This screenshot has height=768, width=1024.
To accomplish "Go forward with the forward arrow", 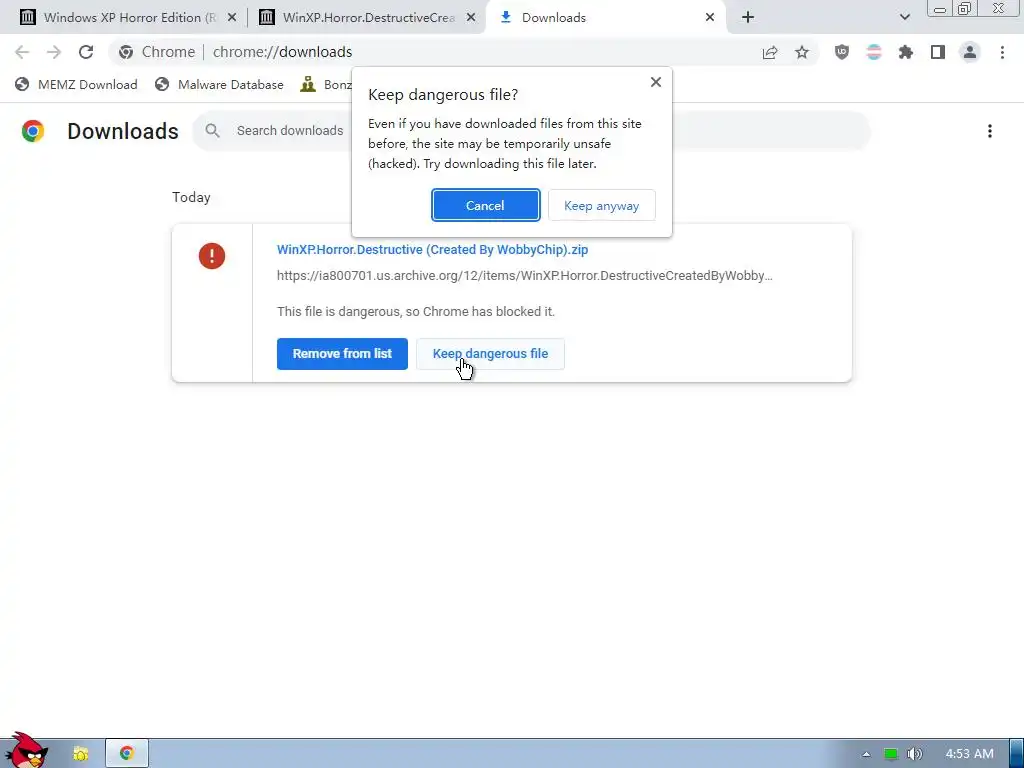I will (x=54, y=52).
